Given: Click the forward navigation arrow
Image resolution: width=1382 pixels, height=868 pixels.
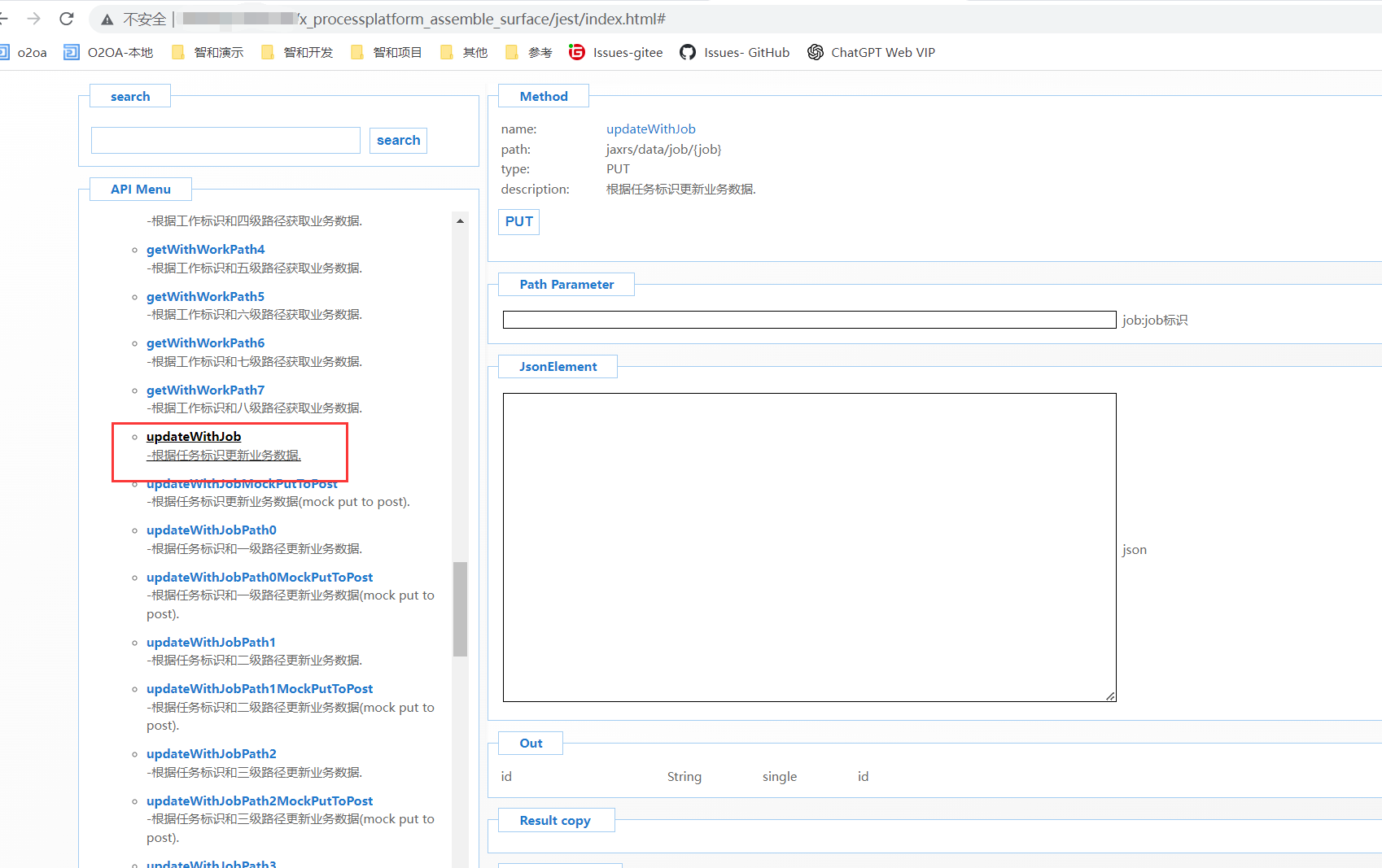Looking at the screenshot, I should tap(33, 19).
